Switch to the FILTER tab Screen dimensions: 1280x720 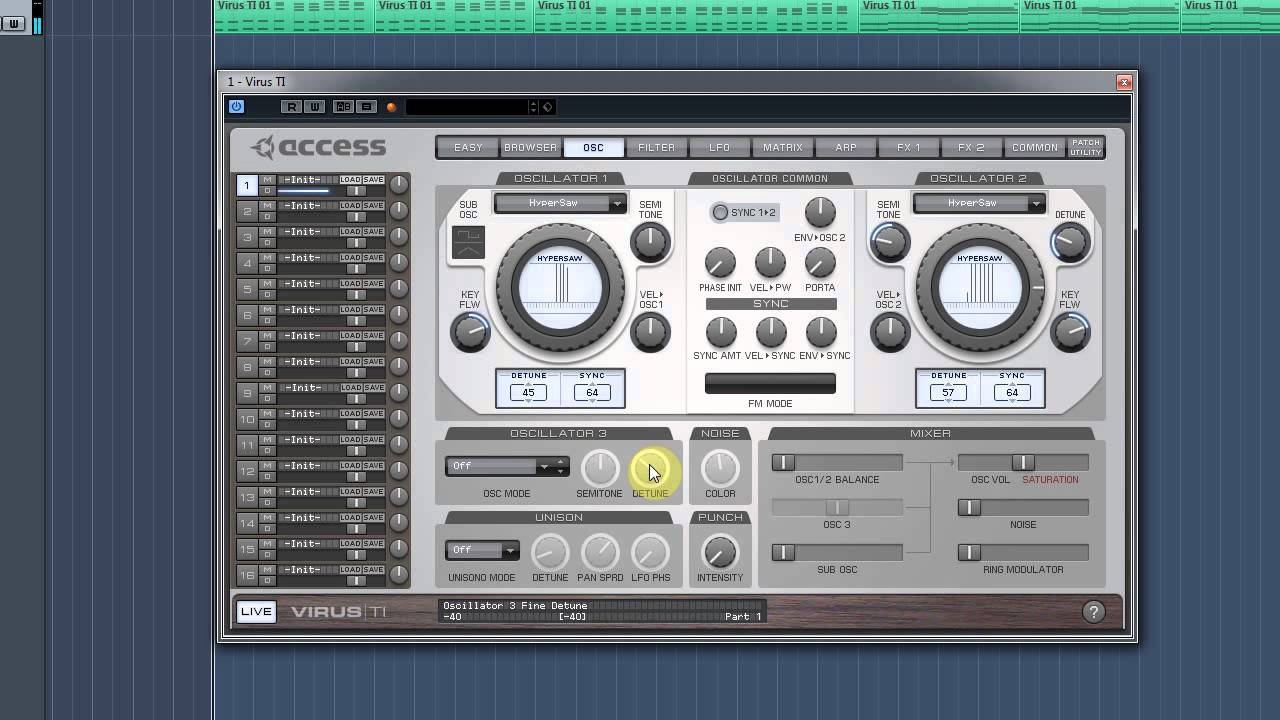point(657,148)
